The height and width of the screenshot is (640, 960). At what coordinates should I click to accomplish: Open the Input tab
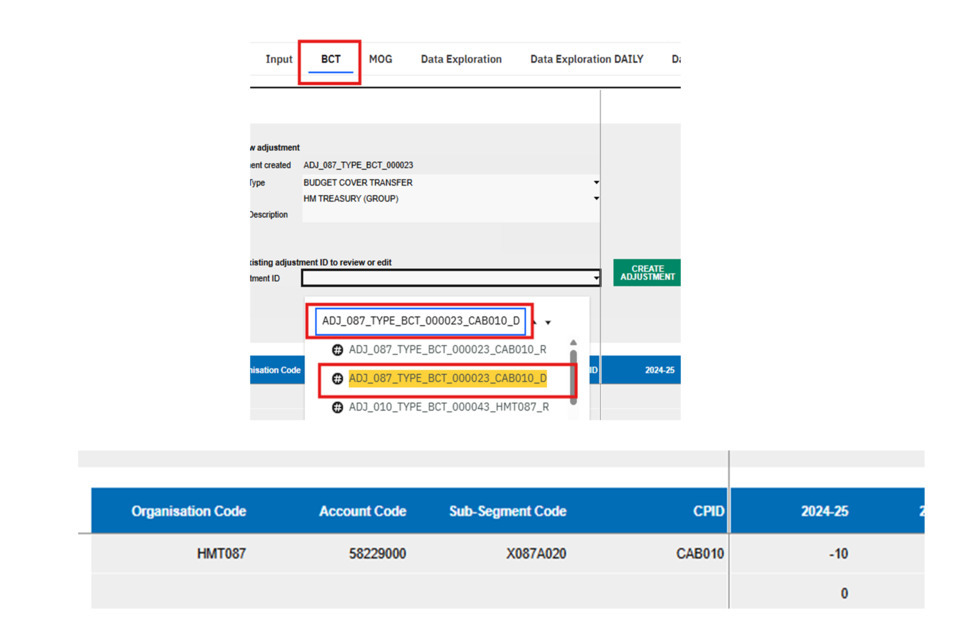pos(279,60)
